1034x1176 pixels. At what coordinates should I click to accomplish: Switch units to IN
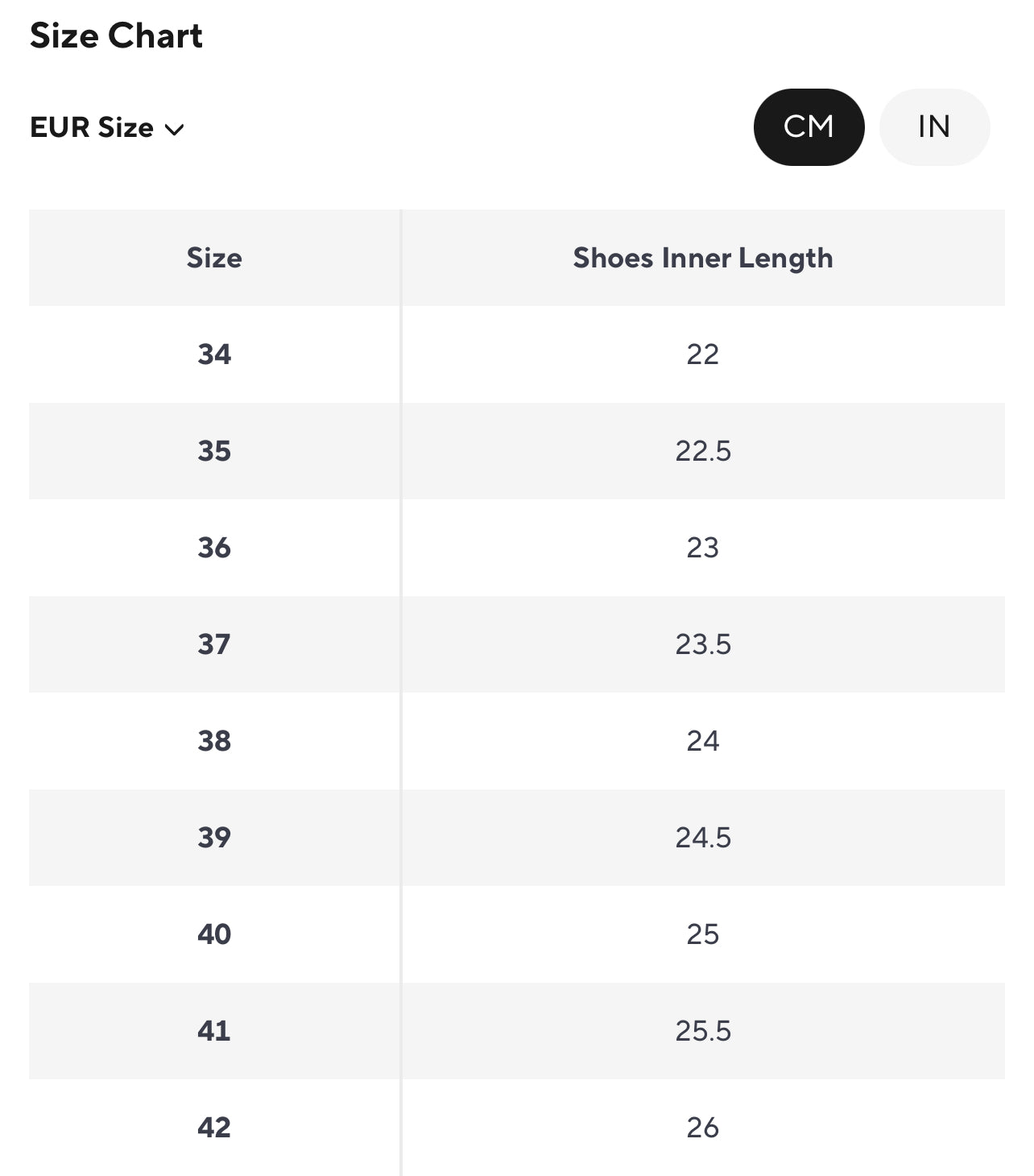click(x=934, y=127)
